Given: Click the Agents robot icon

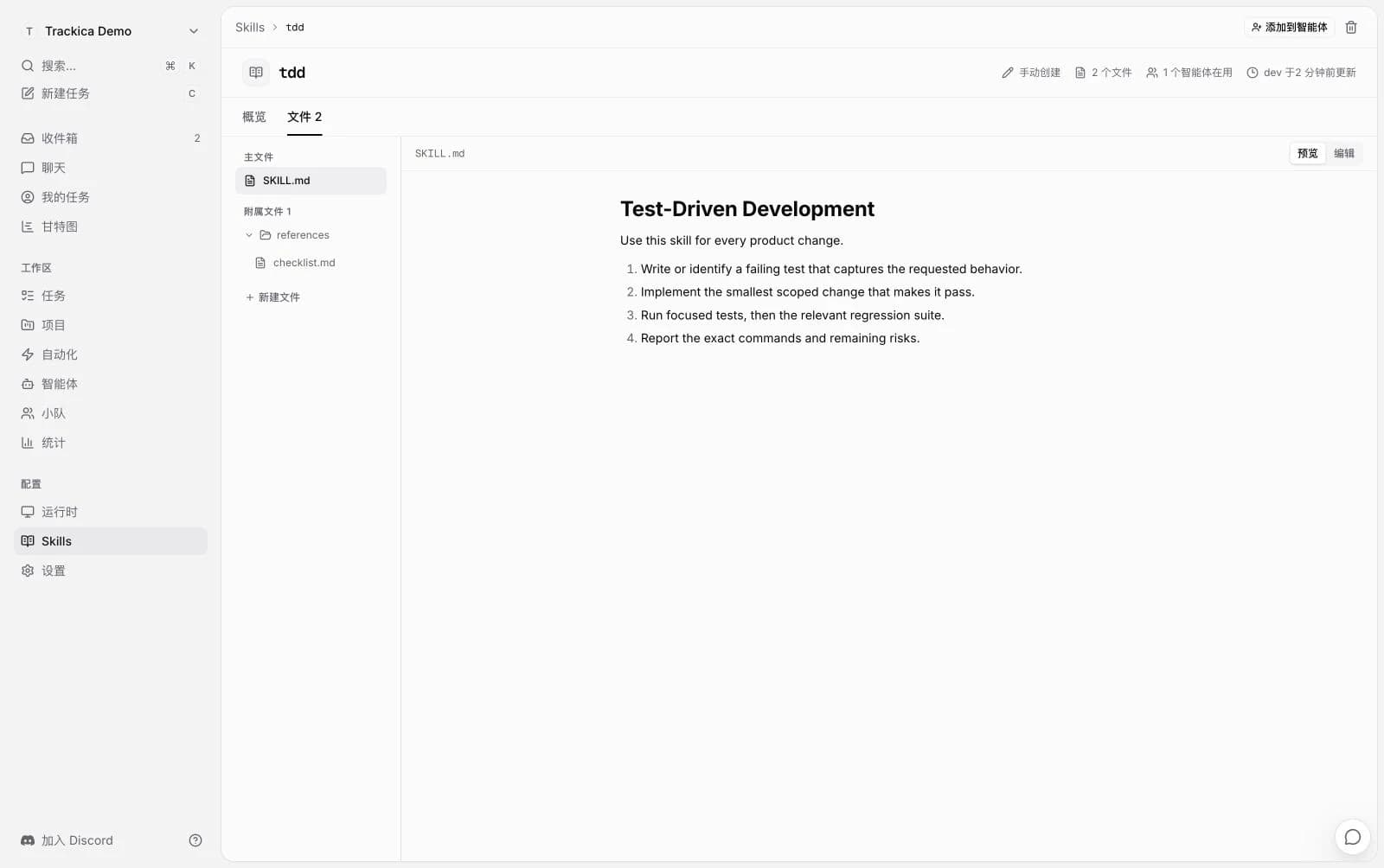Looking at the screenshot, I should [x=28, y=384].
